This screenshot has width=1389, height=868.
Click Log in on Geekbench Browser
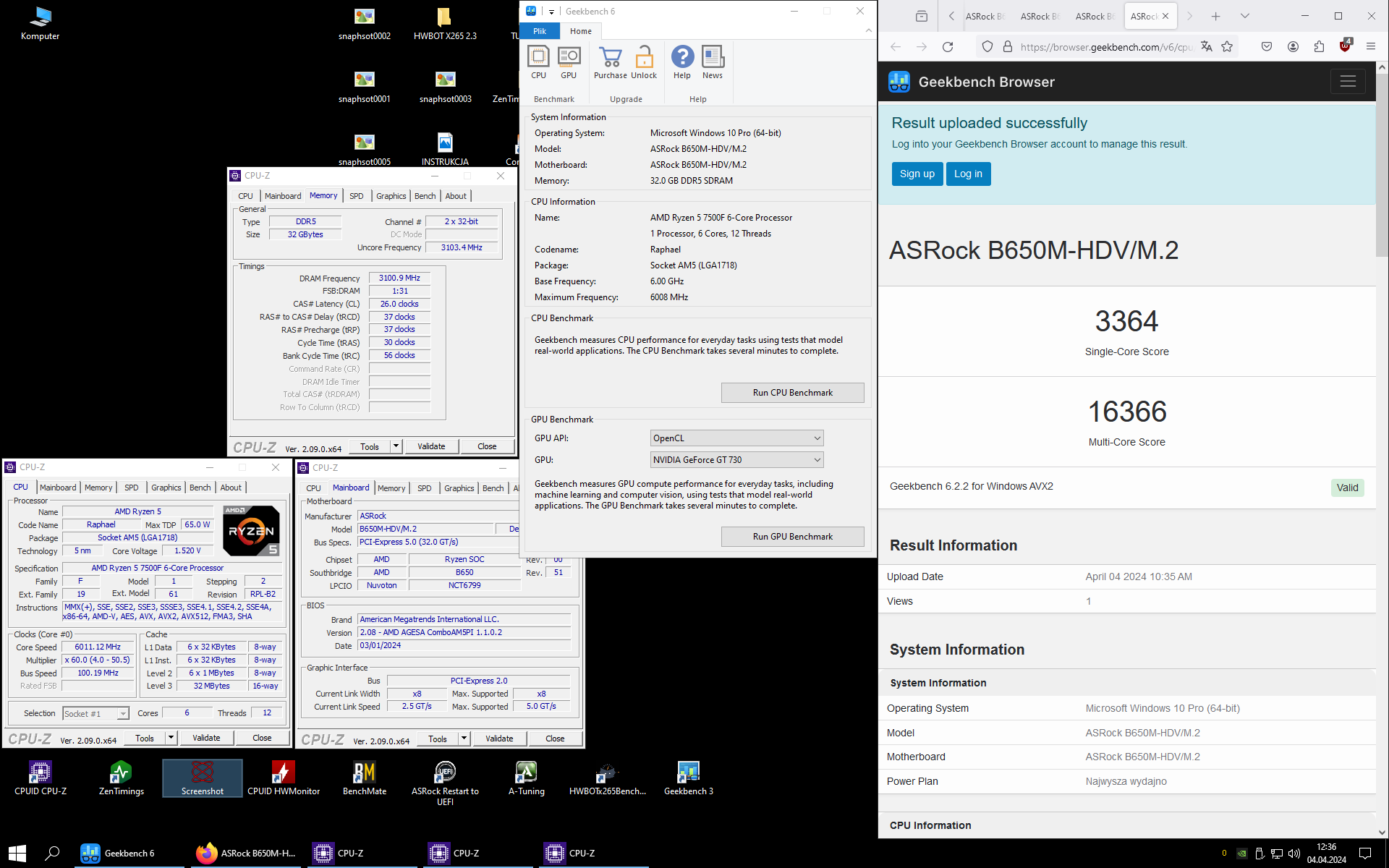[968, 174]
